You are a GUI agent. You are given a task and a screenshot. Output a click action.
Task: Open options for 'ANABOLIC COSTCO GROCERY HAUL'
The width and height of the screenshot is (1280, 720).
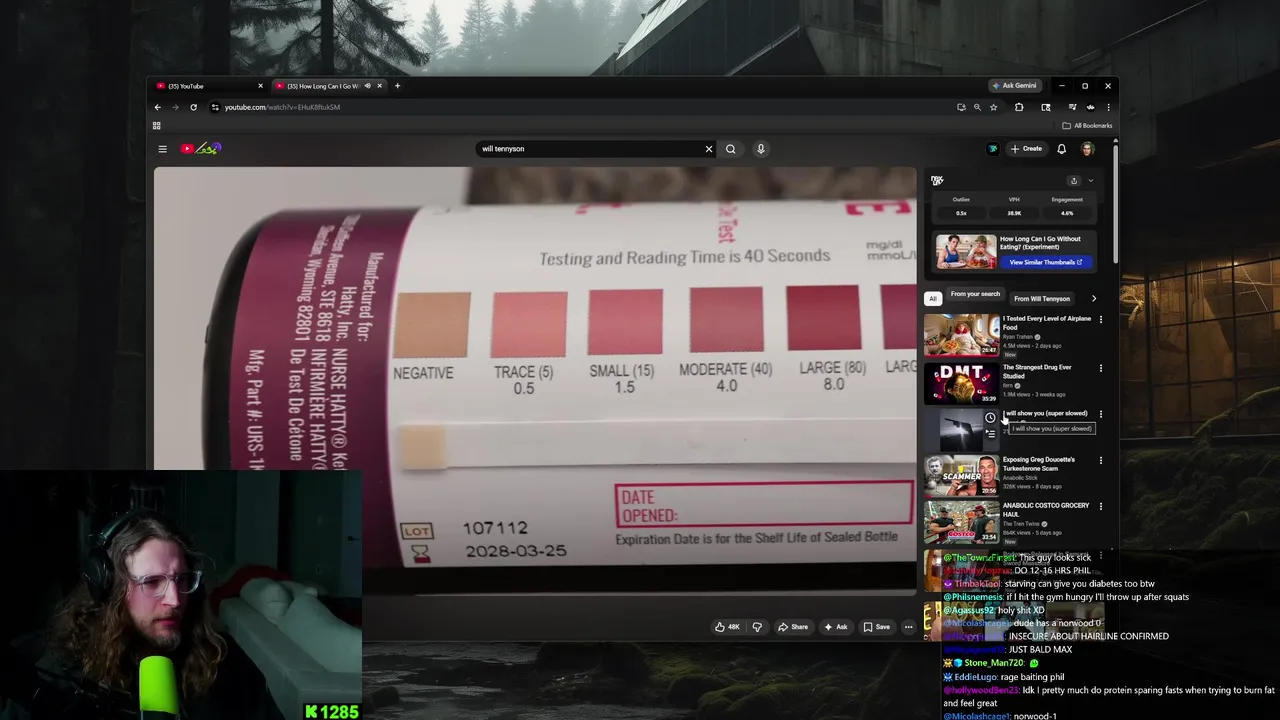click(1101, 507)
